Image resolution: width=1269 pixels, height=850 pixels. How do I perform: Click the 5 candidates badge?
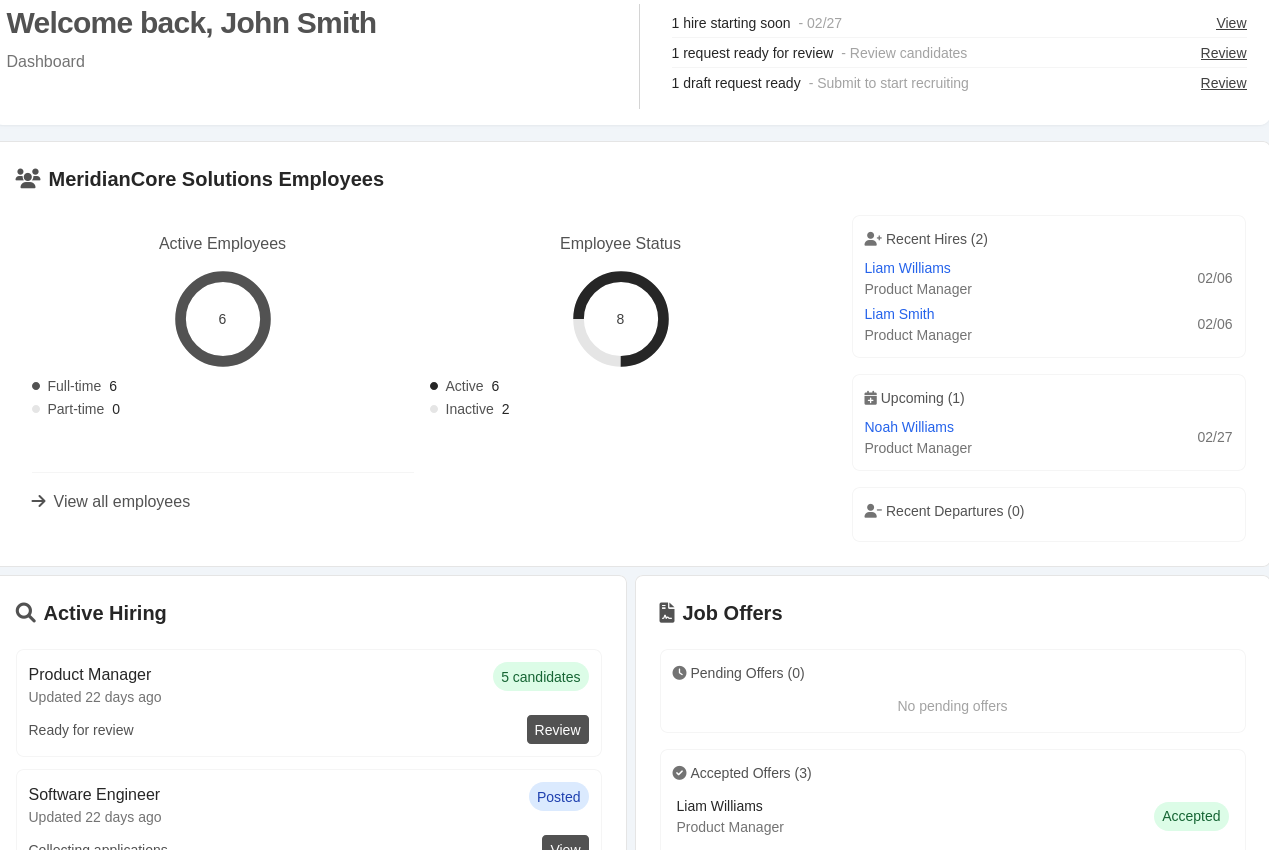540,677
